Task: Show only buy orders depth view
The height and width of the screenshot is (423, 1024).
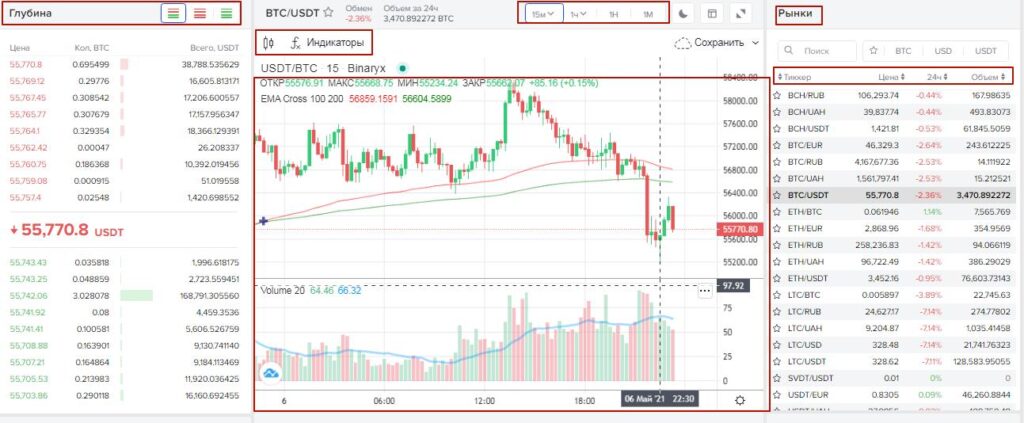Action: [227, 13]
